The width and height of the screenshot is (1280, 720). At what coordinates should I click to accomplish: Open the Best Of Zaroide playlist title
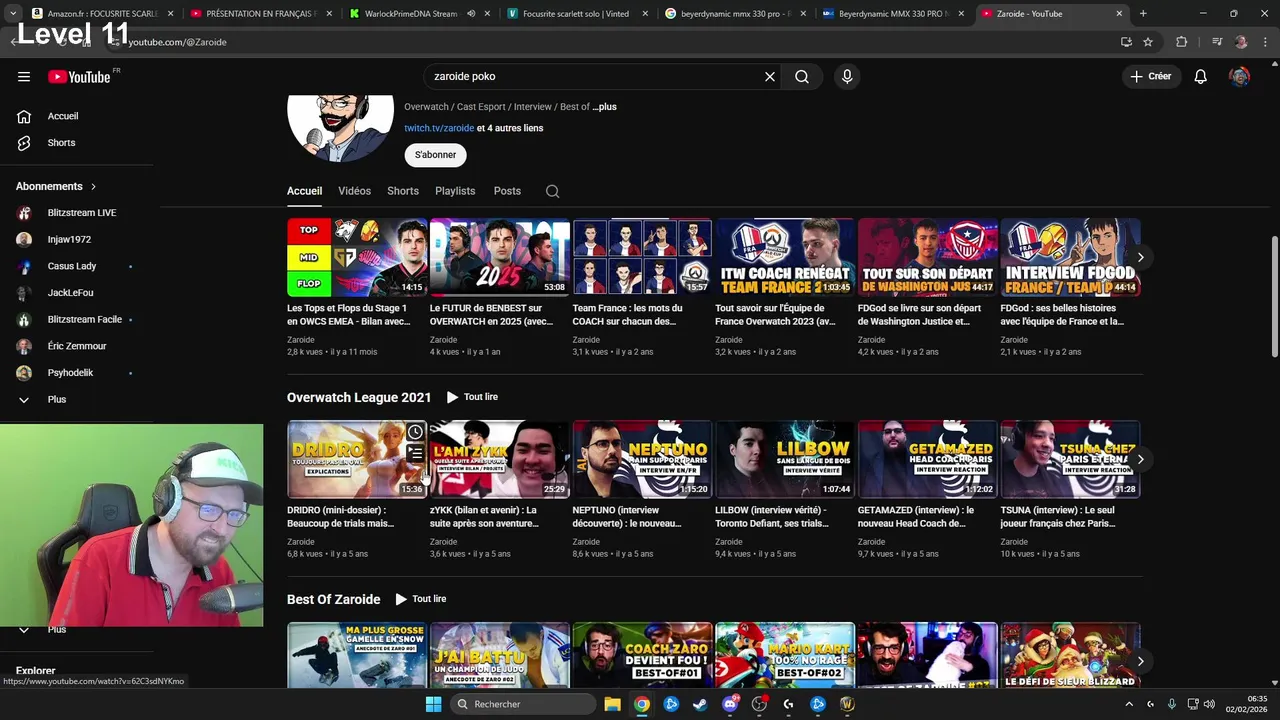coord(333,599)
